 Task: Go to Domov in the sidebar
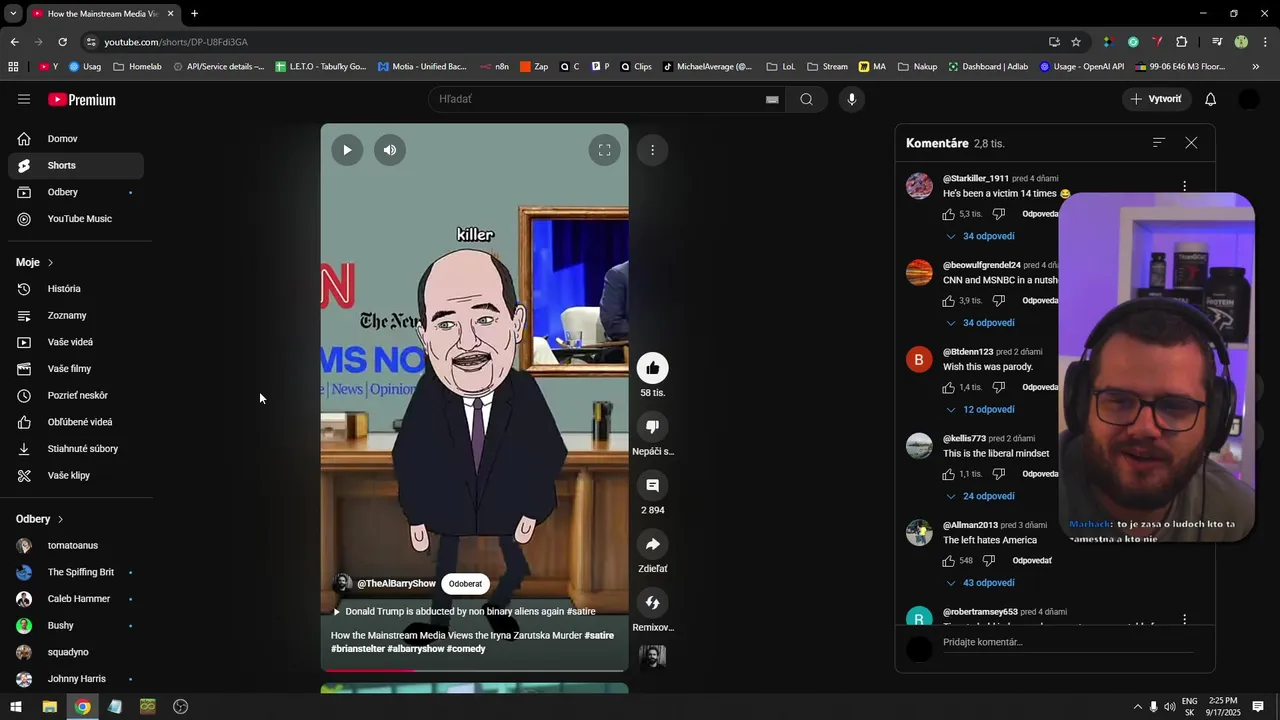coord(76,139)
